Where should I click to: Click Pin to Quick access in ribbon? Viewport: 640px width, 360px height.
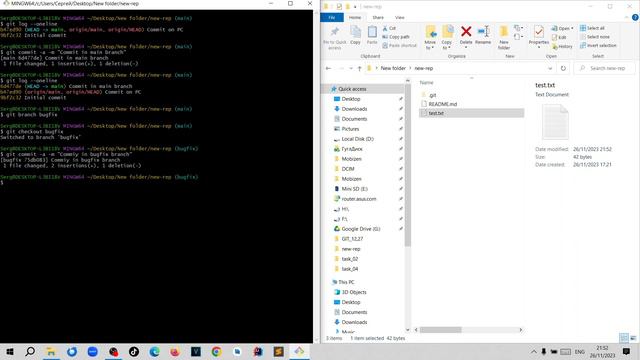pos(334,38)
